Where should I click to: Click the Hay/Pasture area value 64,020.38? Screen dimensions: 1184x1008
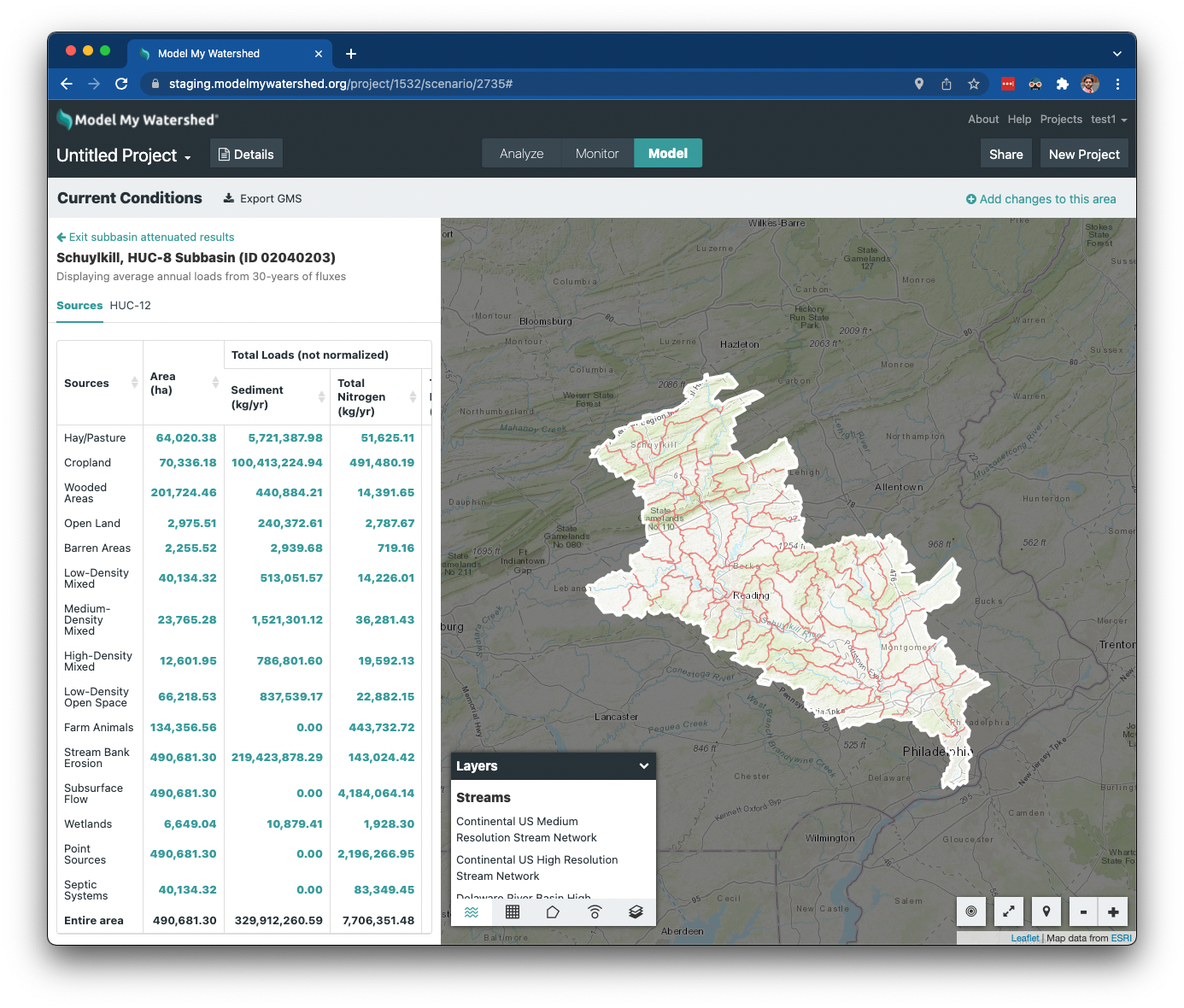(186, 438)
